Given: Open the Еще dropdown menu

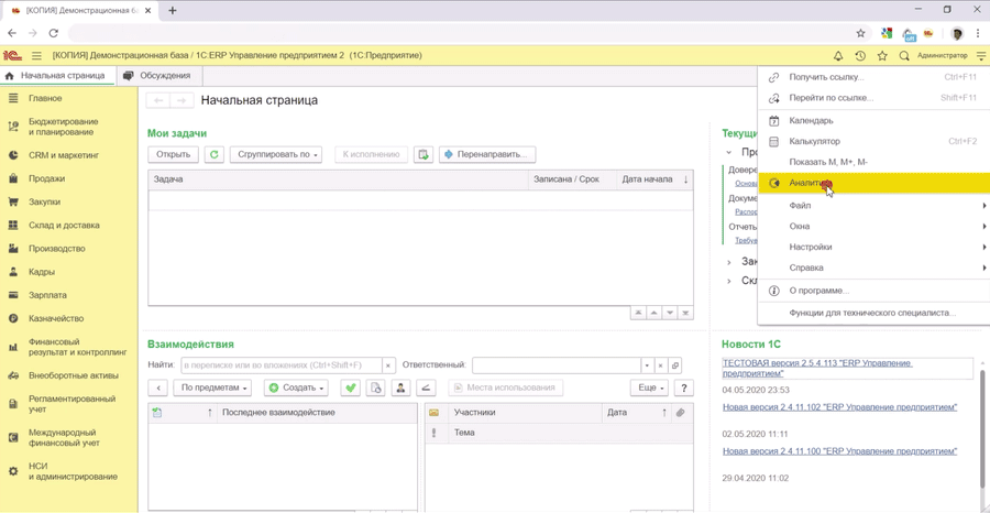Looking at the screenshot, I should click(x=650, y=388).
